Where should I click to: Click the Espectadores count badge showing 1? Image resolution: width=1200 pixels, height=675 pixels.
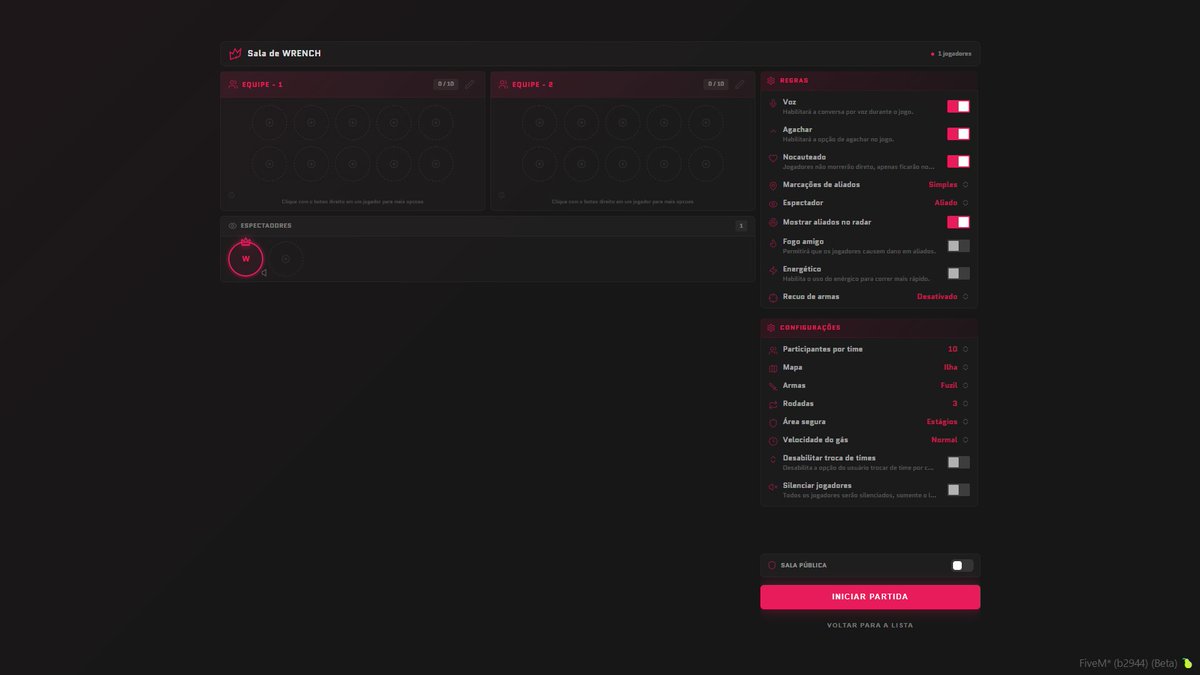[741, 226]
